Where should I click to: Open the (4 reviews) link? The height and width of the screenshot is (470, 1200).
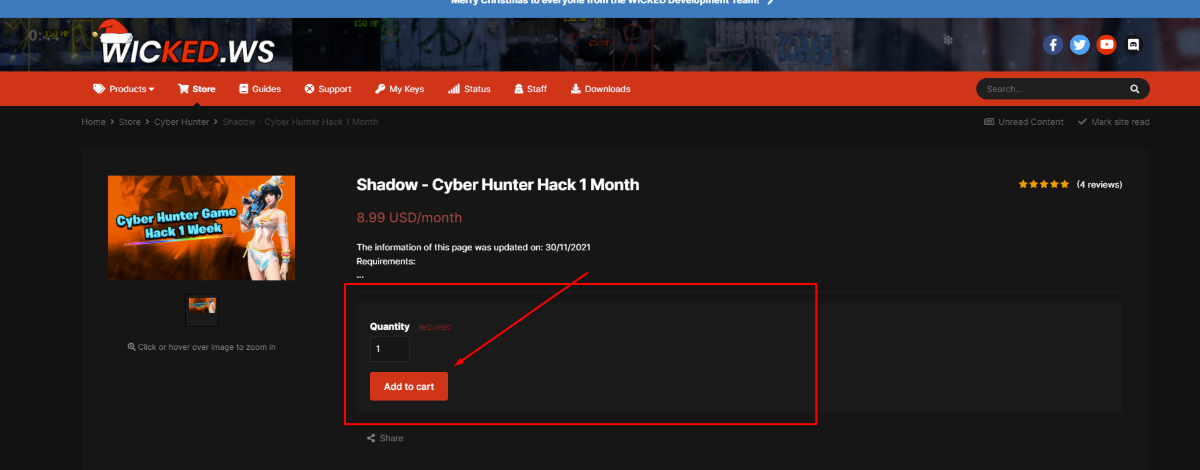pyautogui.click(x=1099, y=185)
